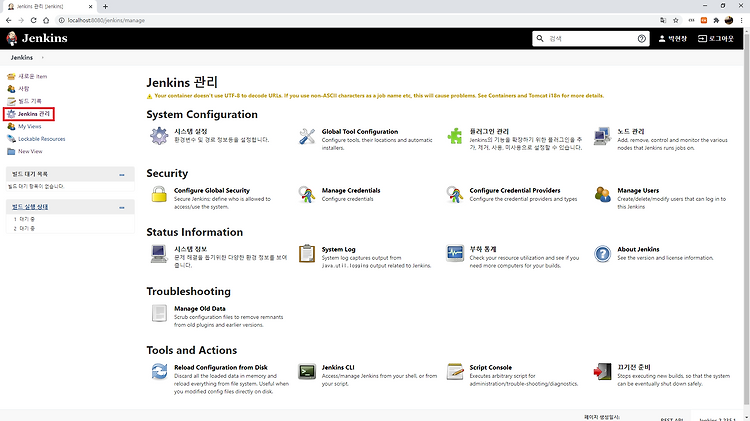The width and height of the screenshot is (750, 421).
Task: Click the browser reload button
Action: (33, 20)
